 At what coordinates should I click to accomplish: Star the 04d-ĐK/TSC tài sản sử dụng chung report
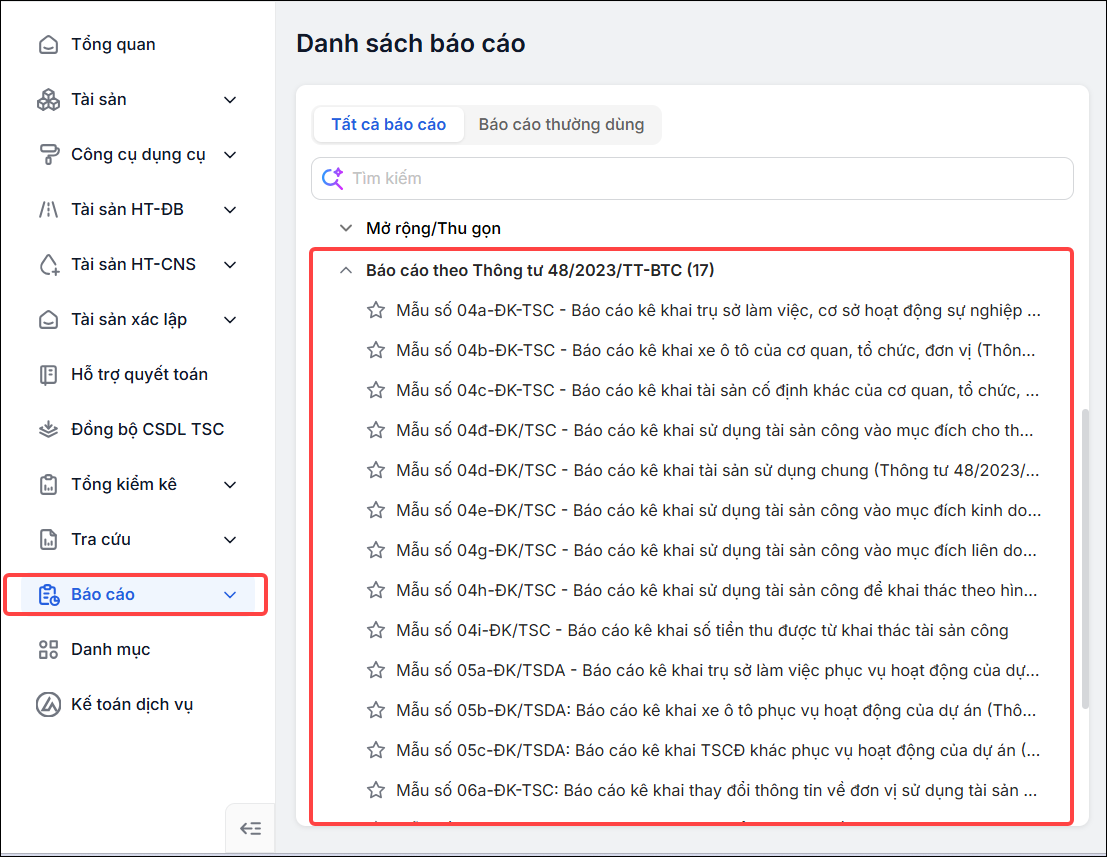point(376,470)
